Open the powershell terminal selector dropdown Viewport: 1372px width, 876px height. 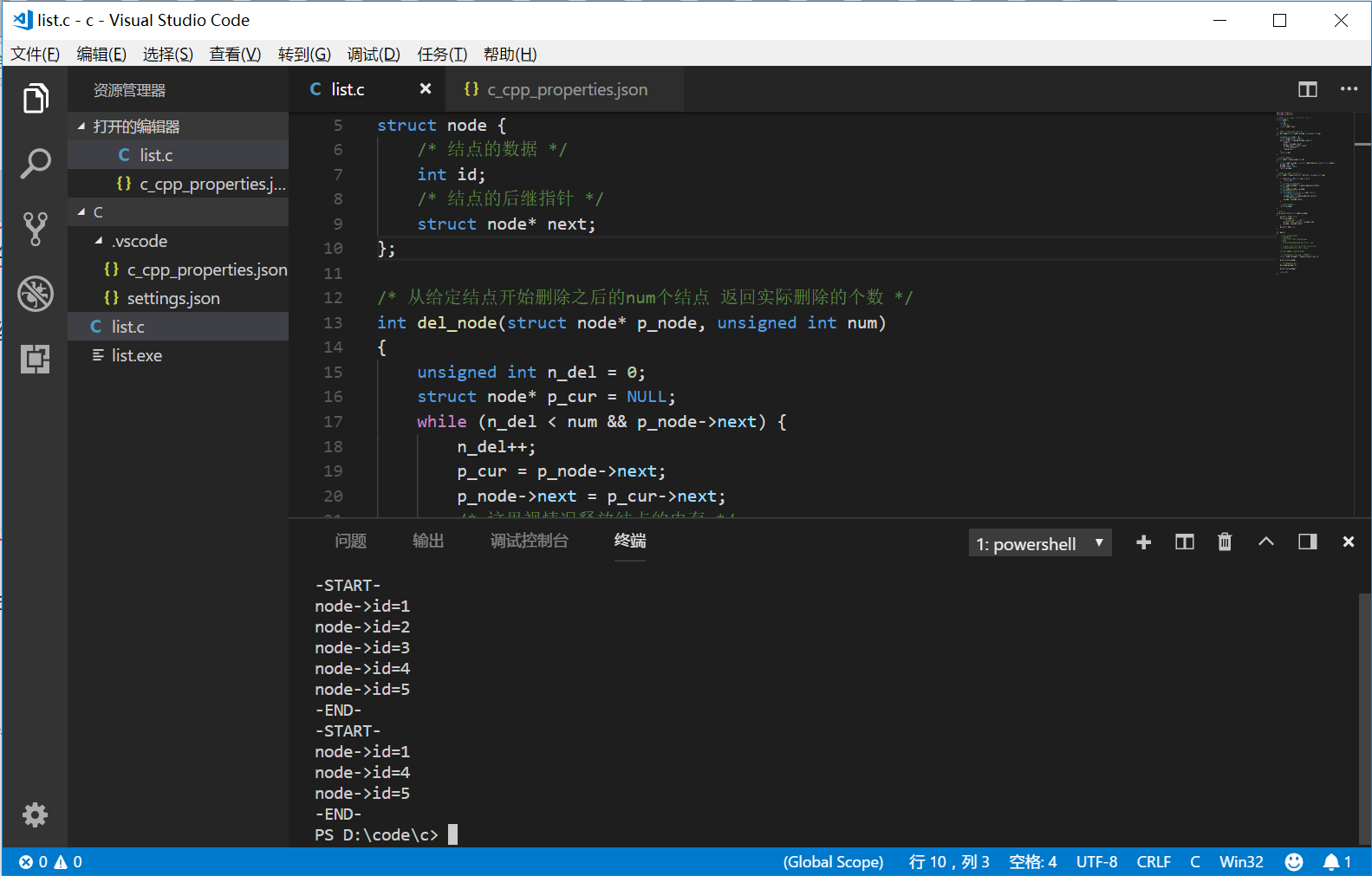[1039, 544]
